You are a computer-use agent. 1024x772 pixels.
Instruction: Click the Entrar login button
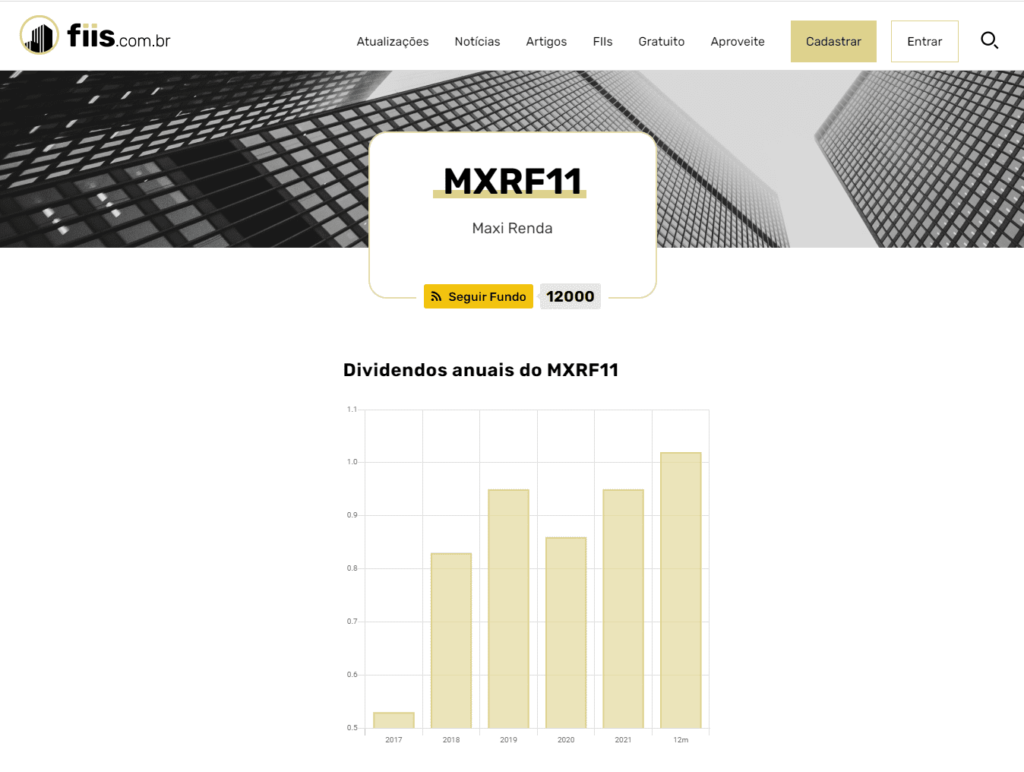[x=924, y=41]
